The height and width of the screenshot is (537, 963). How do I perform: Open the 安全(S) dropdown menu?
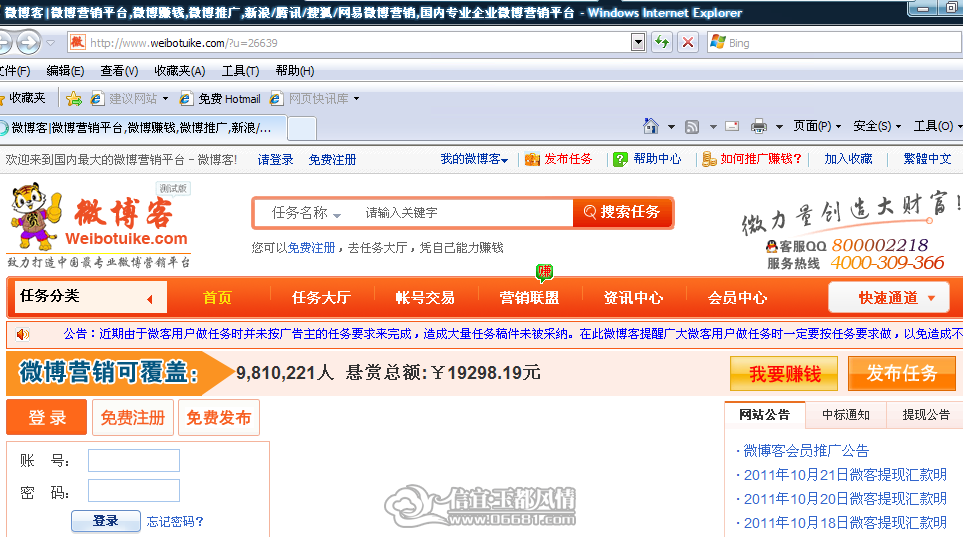pos(877,126)
